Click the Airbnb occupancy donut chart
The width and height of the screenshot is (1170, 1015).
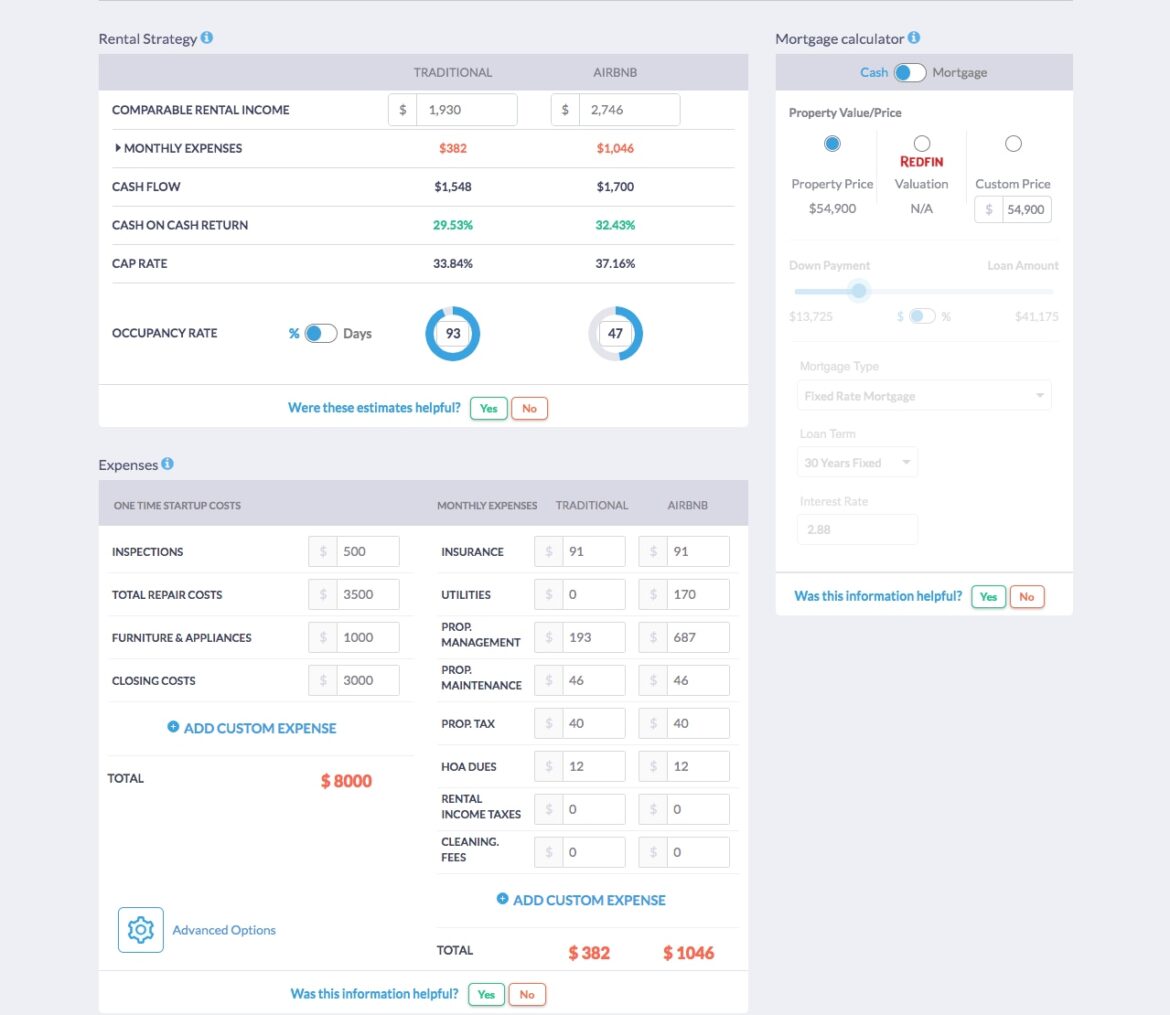617,333
